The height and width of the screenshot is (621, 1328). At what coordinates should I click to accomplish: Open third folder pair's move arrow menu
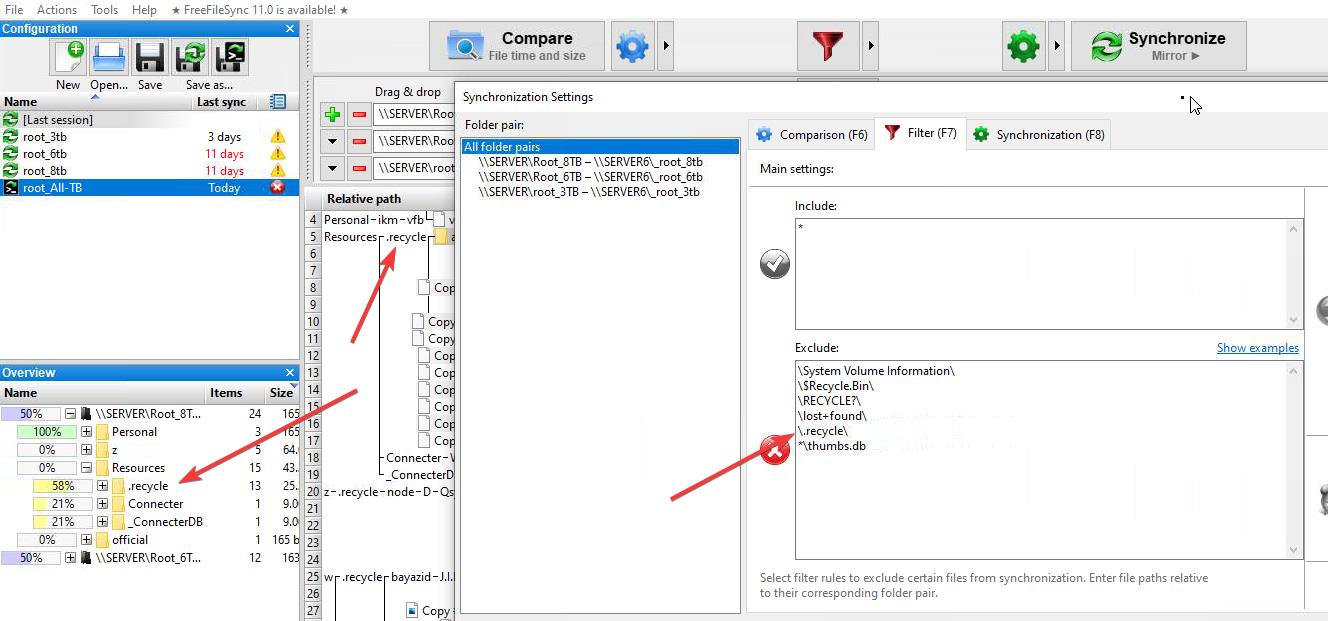point(332,168)
